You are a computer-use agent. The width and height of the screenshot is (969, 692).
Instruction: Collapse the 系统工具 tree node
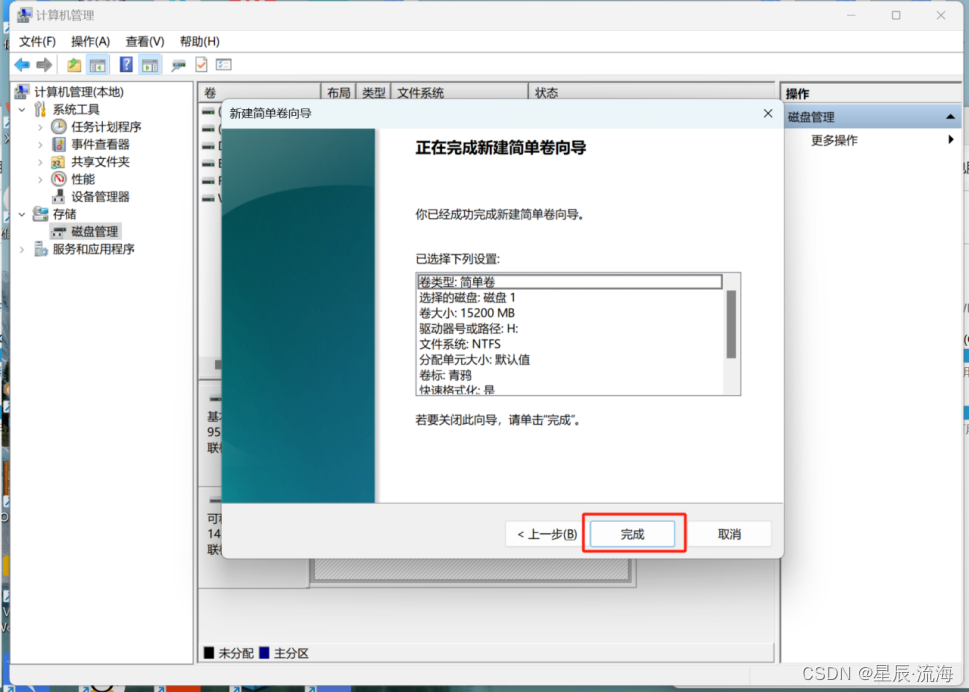(x=22, y=110)
